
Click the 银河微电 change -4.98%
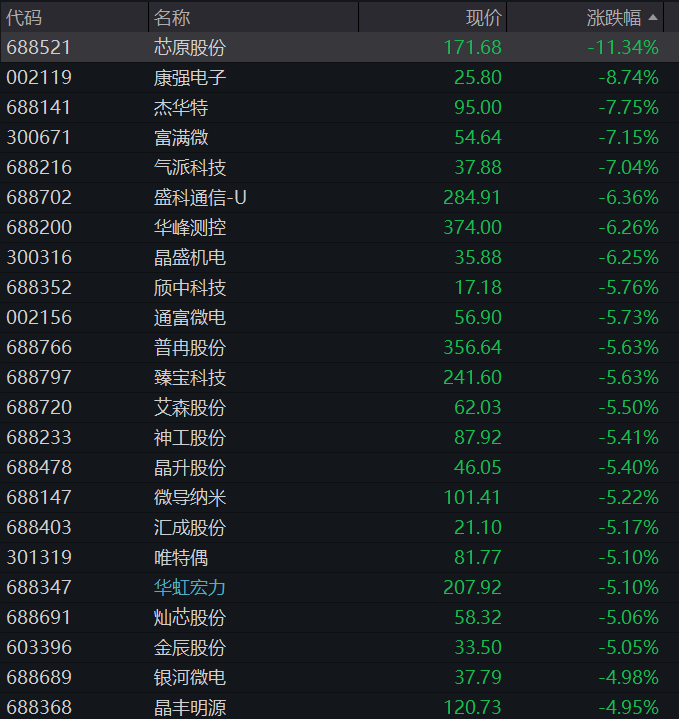[629, 677]
